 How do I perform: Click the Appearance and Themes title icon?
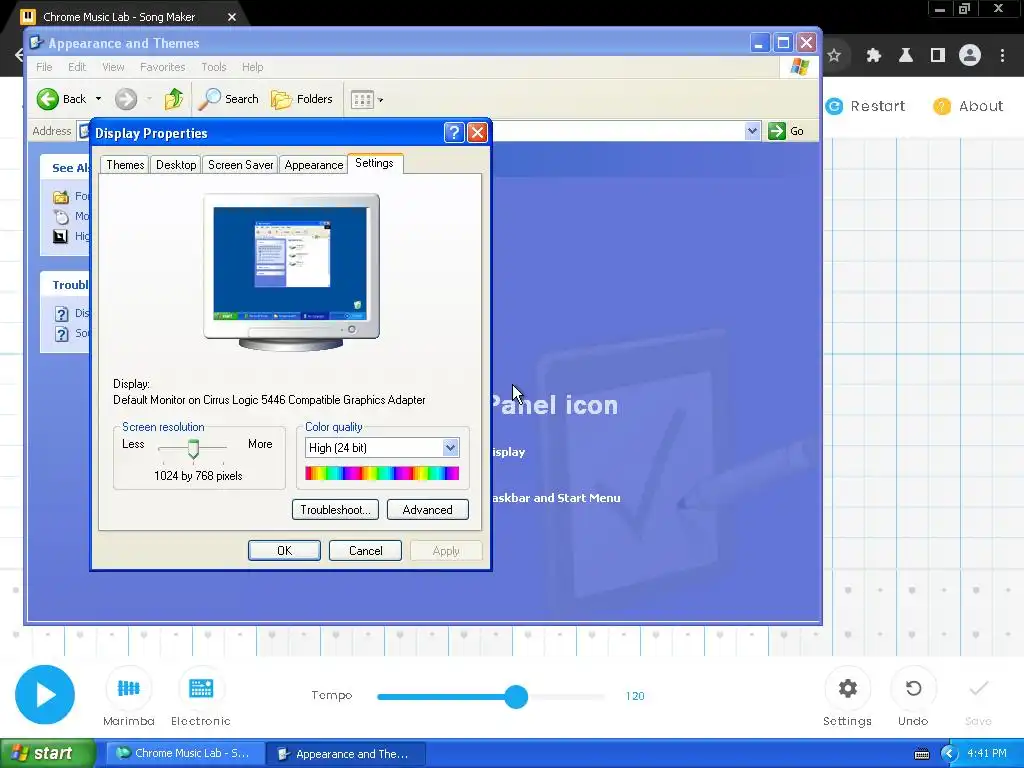37,43
